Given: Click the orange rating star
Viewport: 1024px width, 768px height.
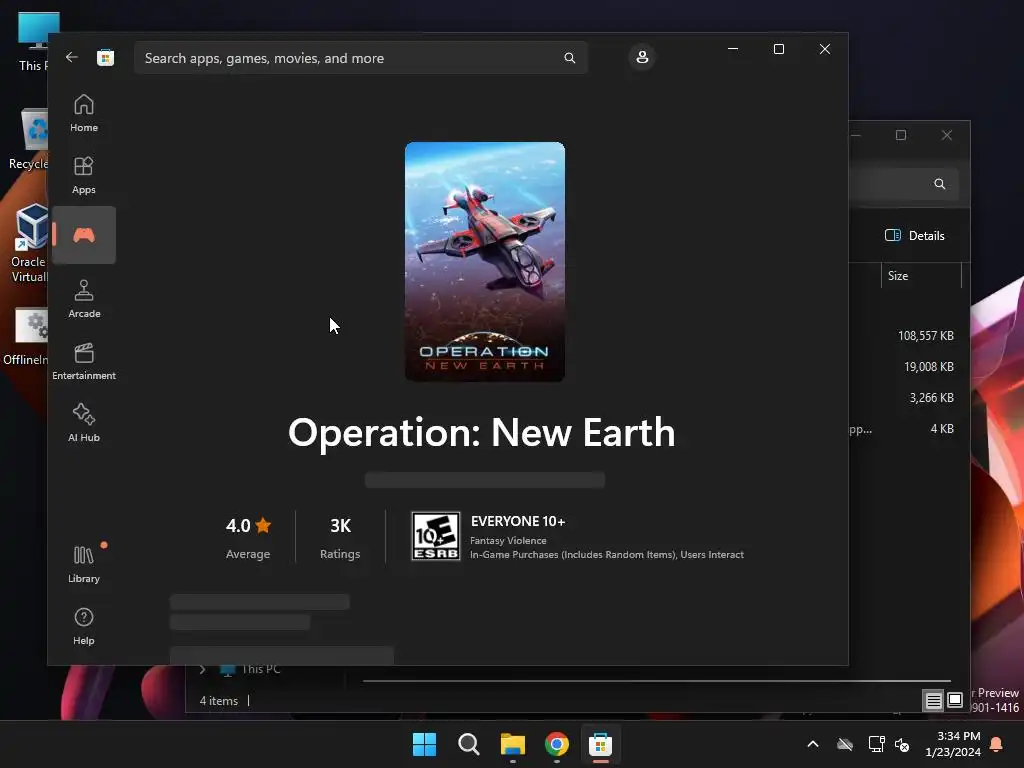Looking at the screenshot, I should click(x=263, y=525).
